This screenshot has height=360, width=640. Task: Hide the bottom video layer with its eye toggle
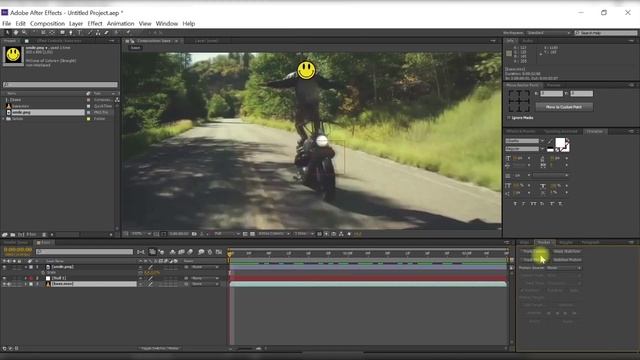tap(4, 284)
